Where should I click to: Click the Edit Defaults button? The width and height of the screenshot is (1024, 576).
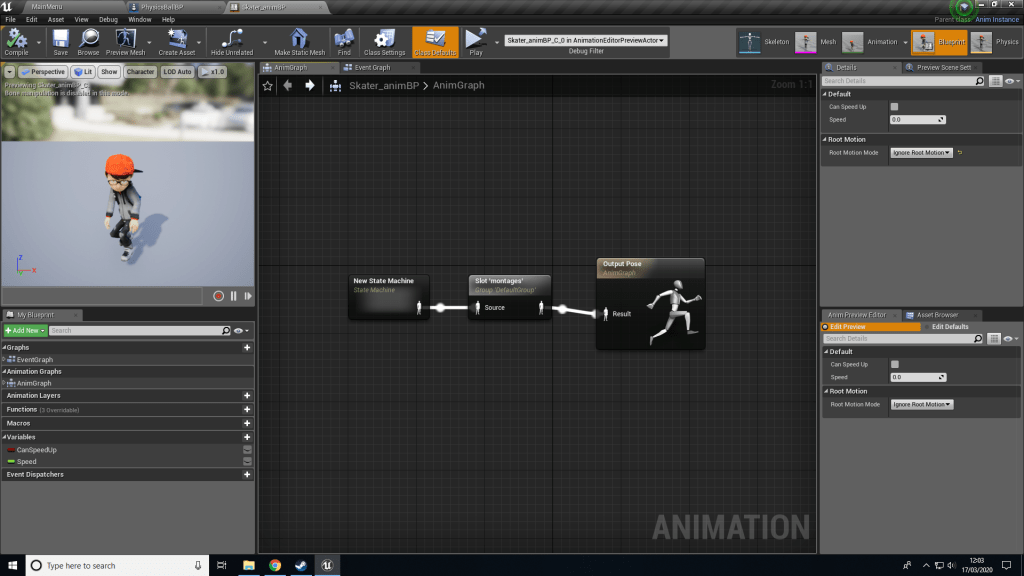[x=949, y=327]
